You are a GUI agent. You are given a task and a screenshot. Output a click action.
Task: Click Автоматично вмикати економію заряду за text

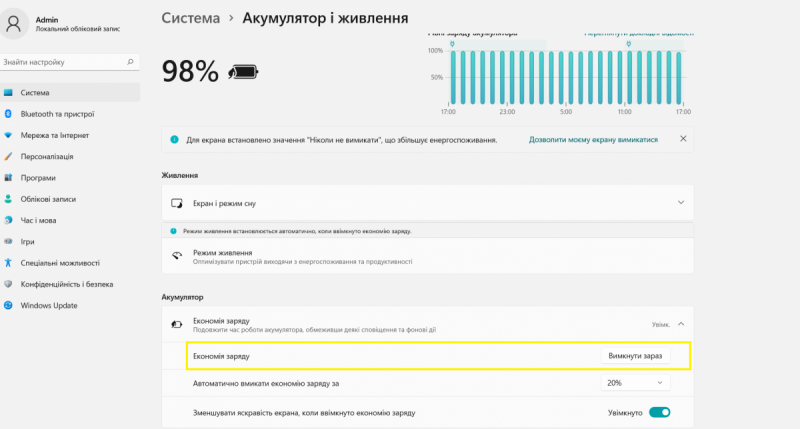(266, 383)
